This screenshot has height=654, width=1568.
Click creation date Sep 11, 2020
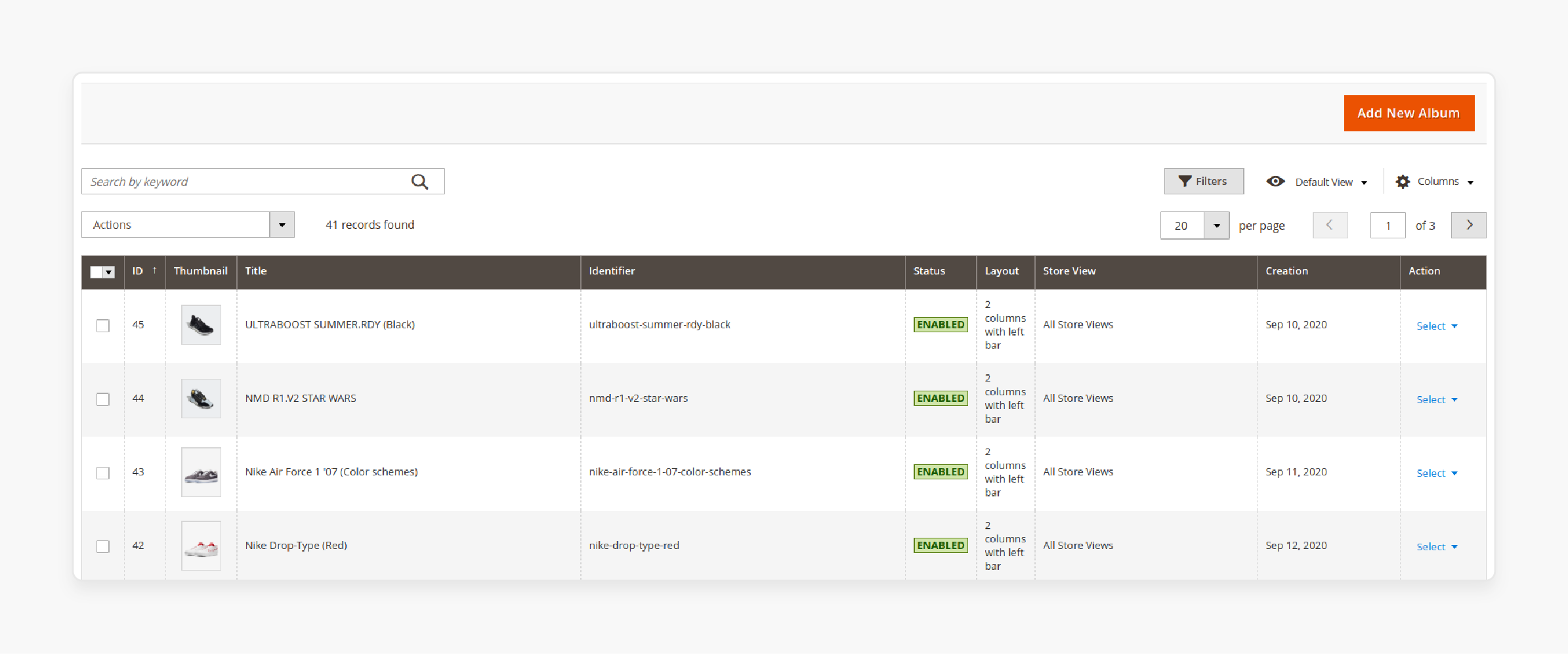click(x=1296, y=472)
